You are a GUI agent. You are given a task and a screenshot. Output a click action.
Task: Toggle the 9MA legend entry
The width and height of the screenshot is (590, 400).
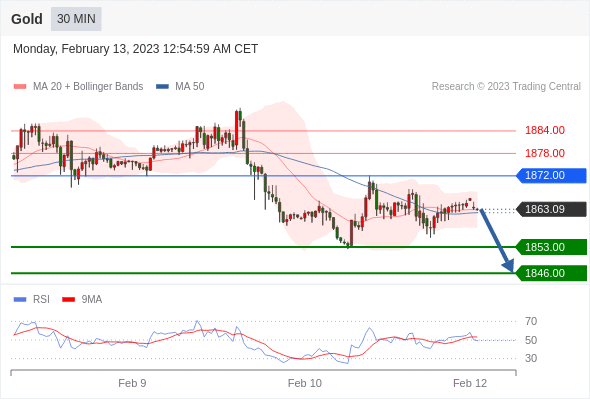coord(82,300)
